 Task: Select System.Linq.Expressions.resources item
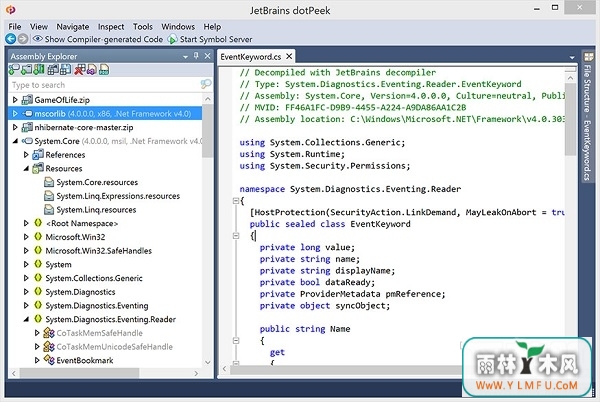coord(118,196)
